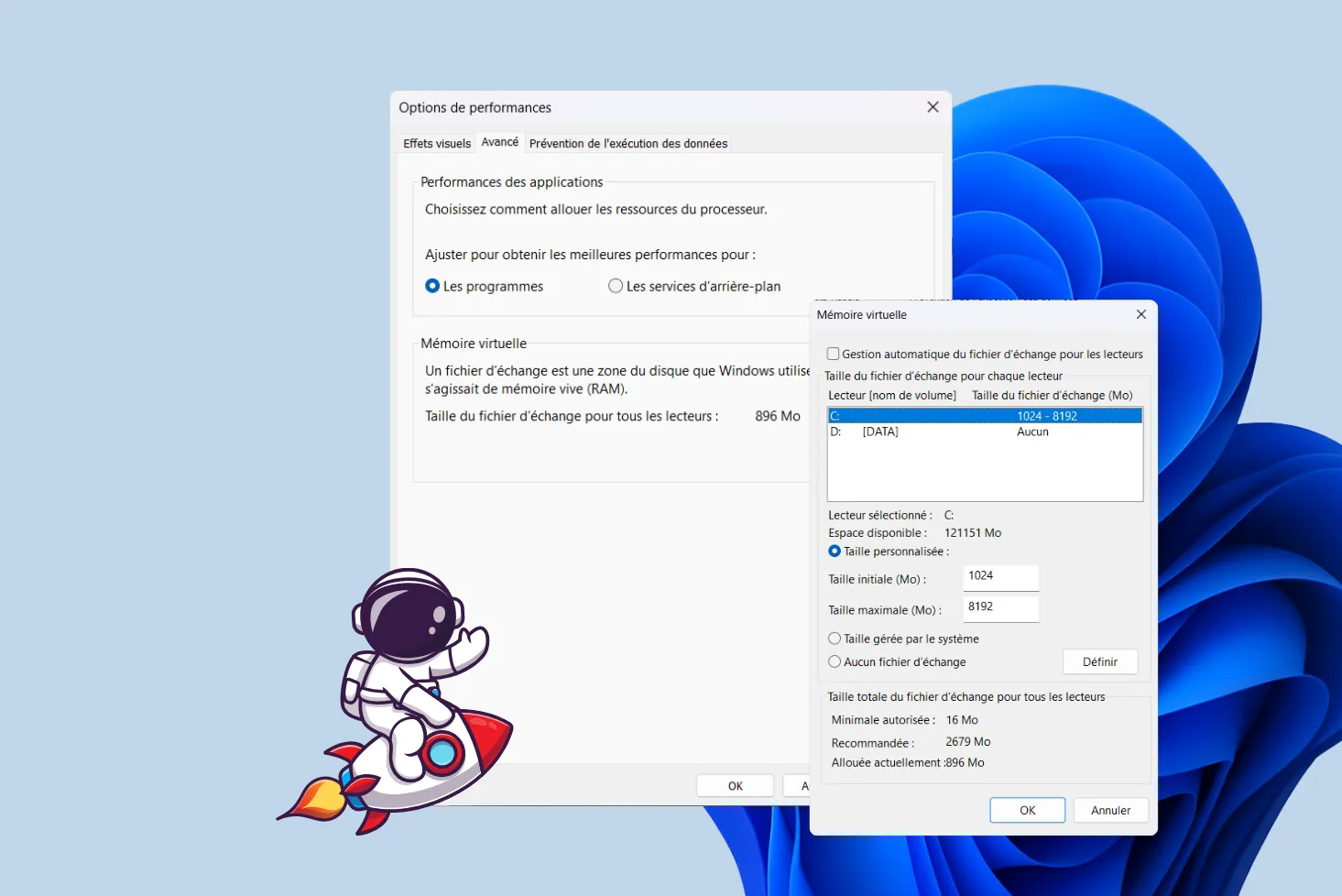Select Taille personnalisée option
The height and width of the screenshot is (896, 1342).
(x=834, y=551)
